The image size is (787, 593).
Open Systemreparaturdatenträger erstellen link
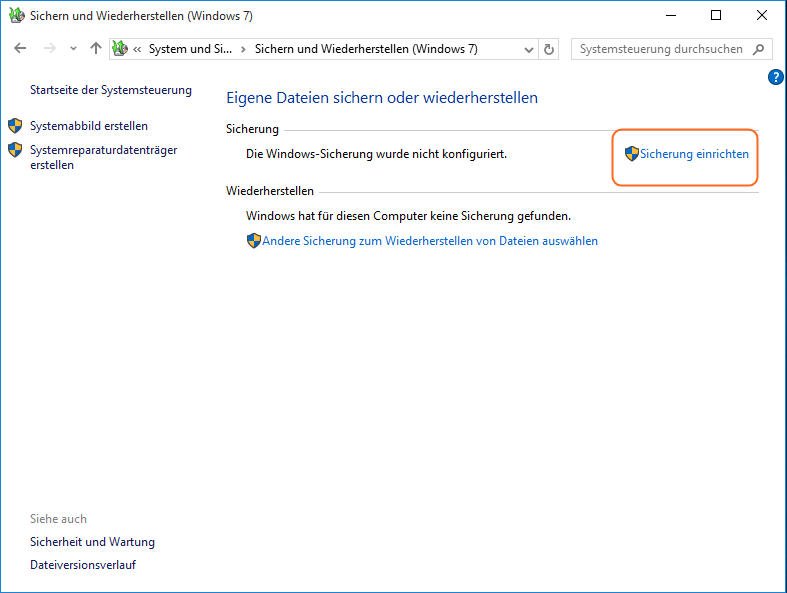(103, 157)
